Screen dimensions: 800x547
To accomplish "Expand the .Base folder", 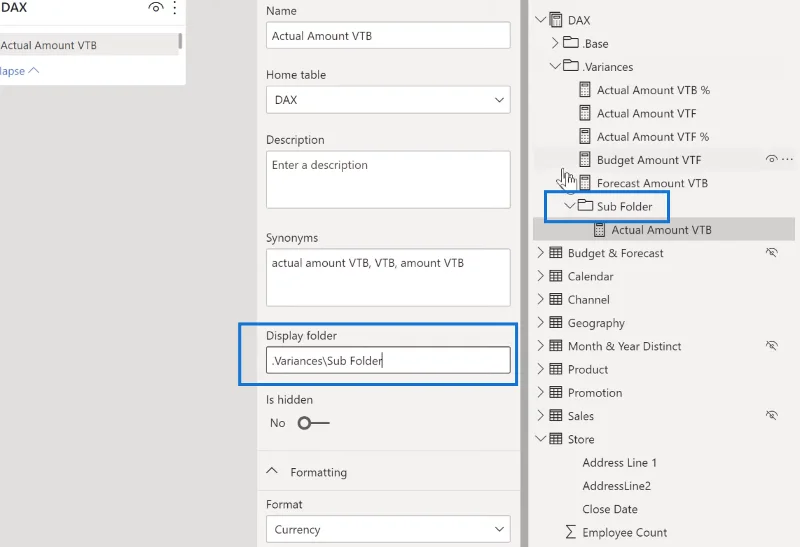I will click(x=555, y=43).
